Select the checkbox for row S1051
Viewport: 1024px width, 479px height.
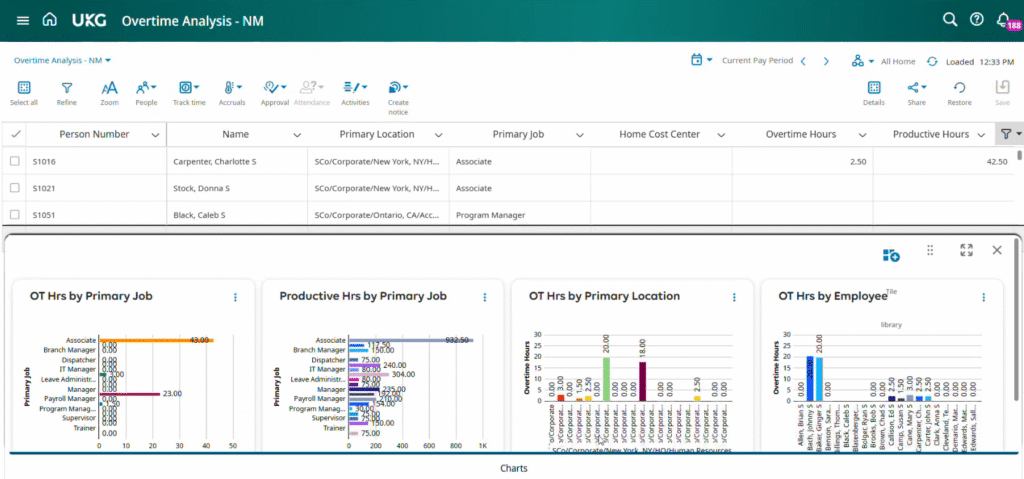(15, 215)
